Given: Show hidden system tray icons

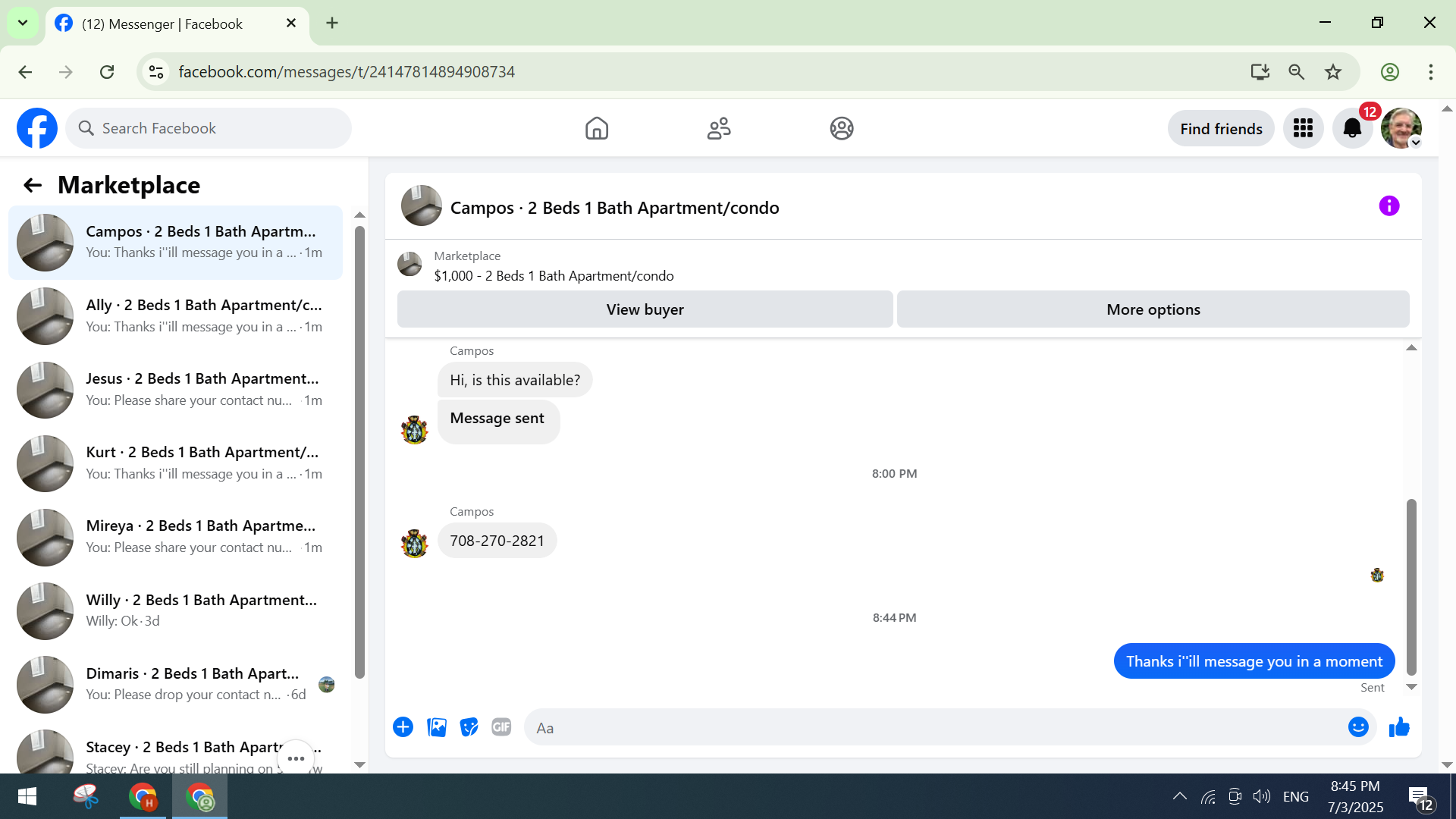Looking at the screenshot, I should click(1179, 796).
